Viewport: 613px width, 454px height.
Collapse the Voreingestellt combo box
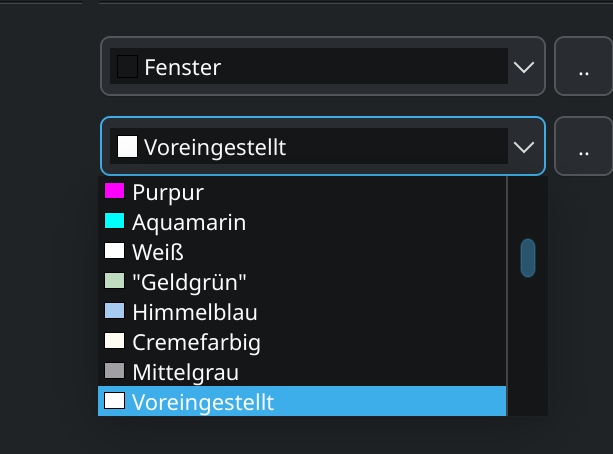pyautogui.click(x=310, y=147)
